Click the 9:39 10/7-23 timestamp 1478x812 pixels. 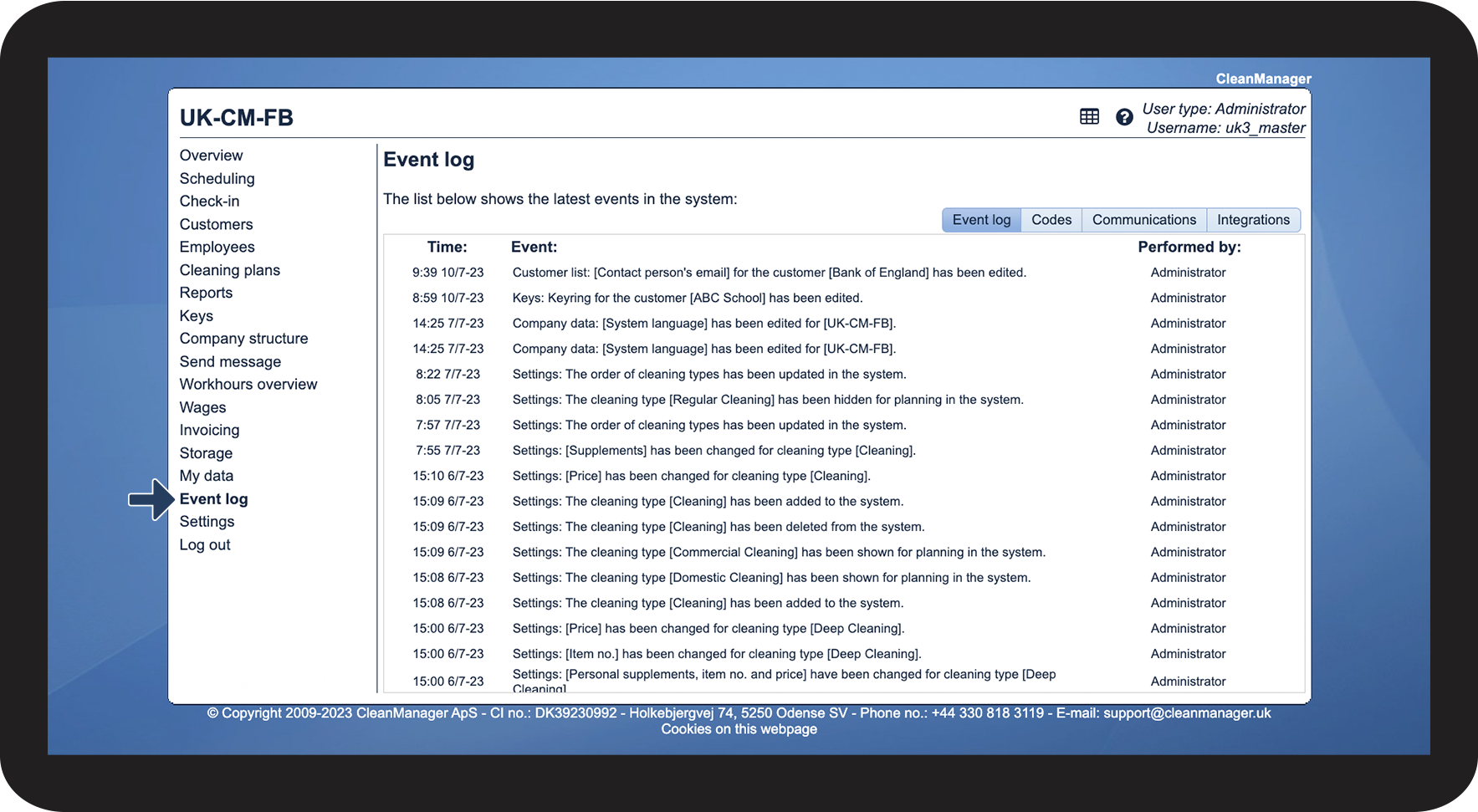[x=447, y=273]
